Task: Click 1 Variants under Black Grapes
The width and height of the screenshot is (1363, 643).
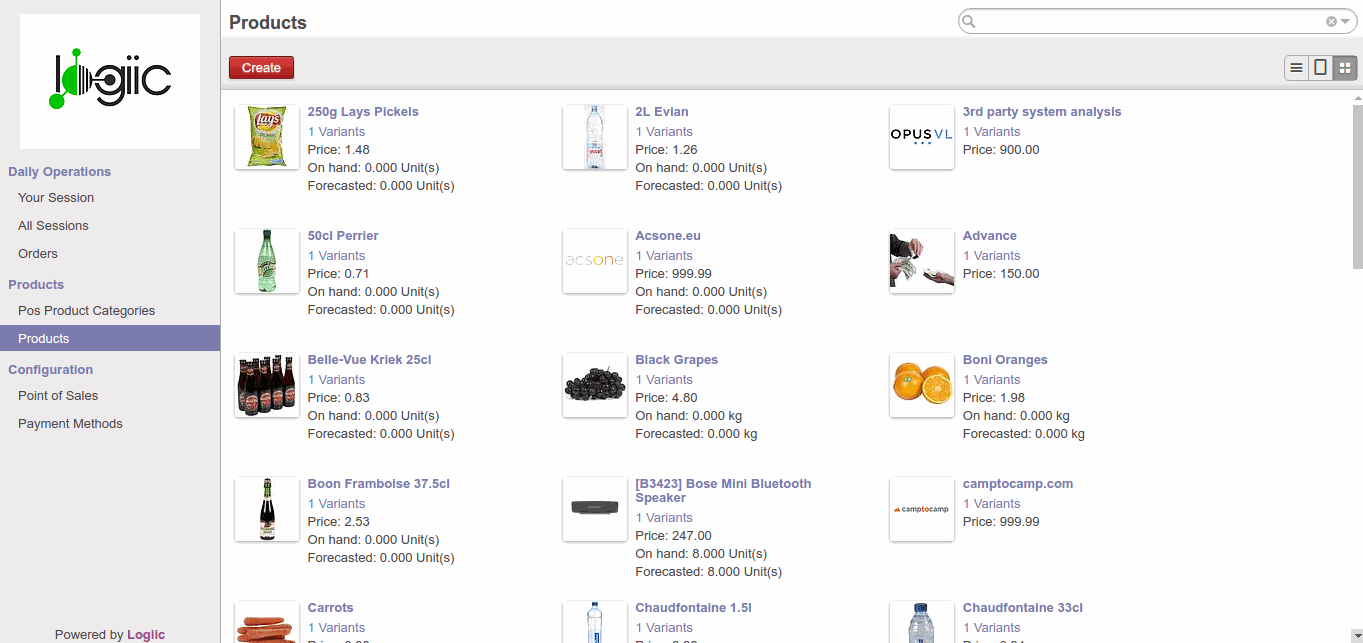Action: [664, 380]
